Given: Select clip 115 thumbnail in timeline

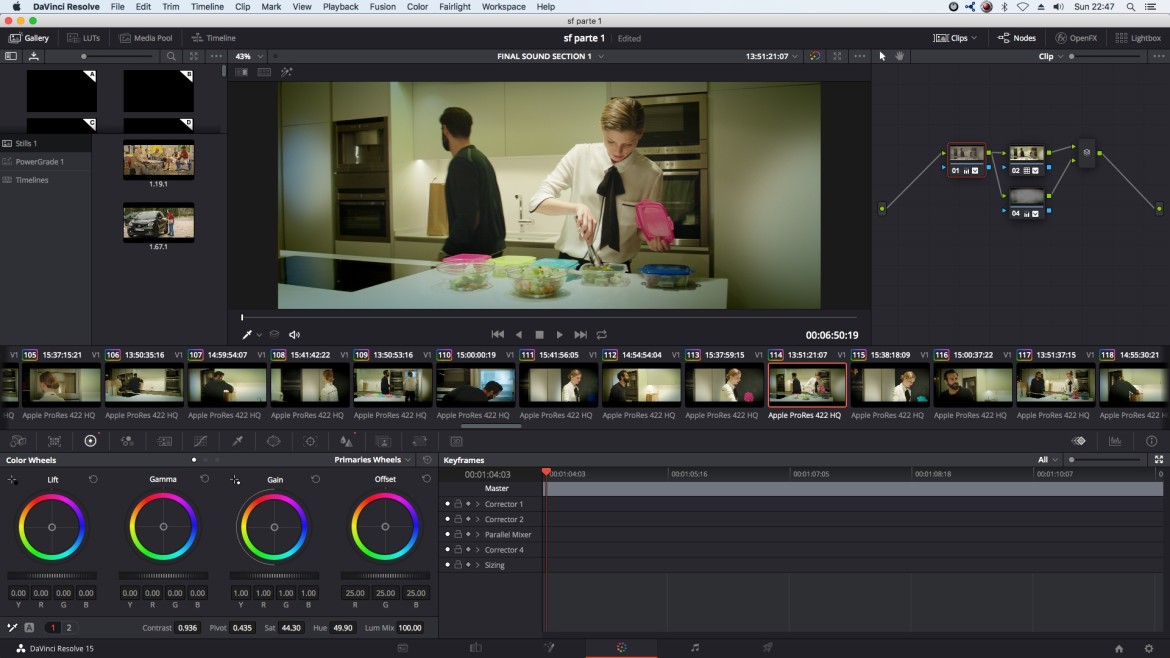Looking at the screenshot, I should point(890,386).
